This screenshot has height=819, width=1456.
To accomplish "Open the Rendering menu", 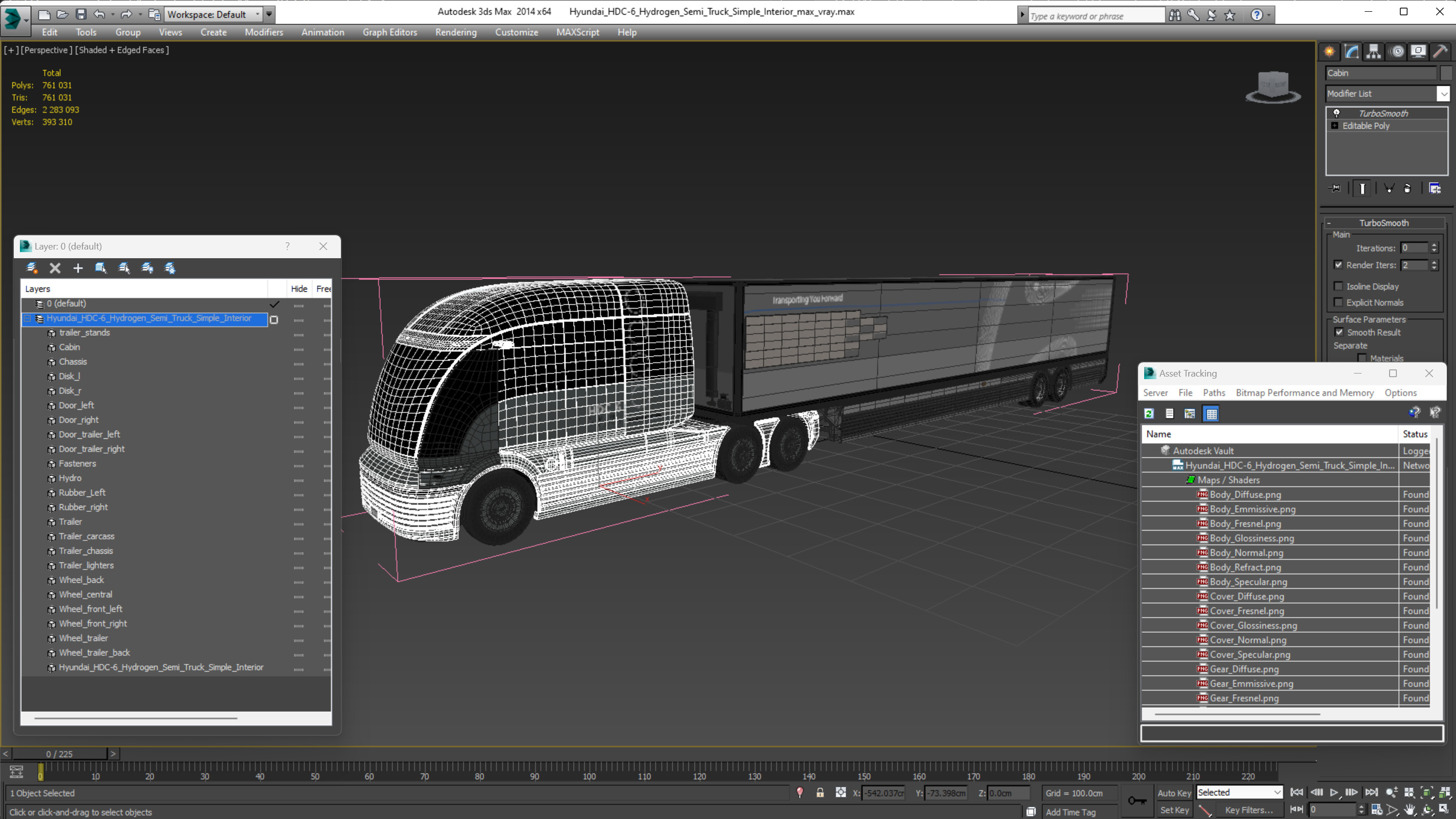I will tap(456, 32).
